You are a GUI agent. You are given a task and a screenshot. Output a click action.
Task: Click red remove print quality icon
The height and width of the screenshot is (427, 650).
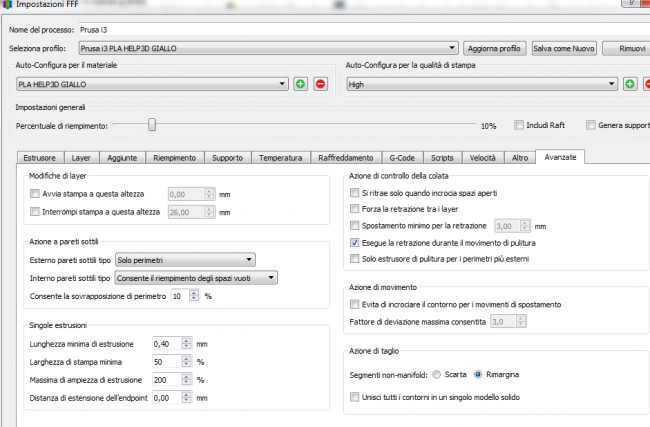(647, 84)
